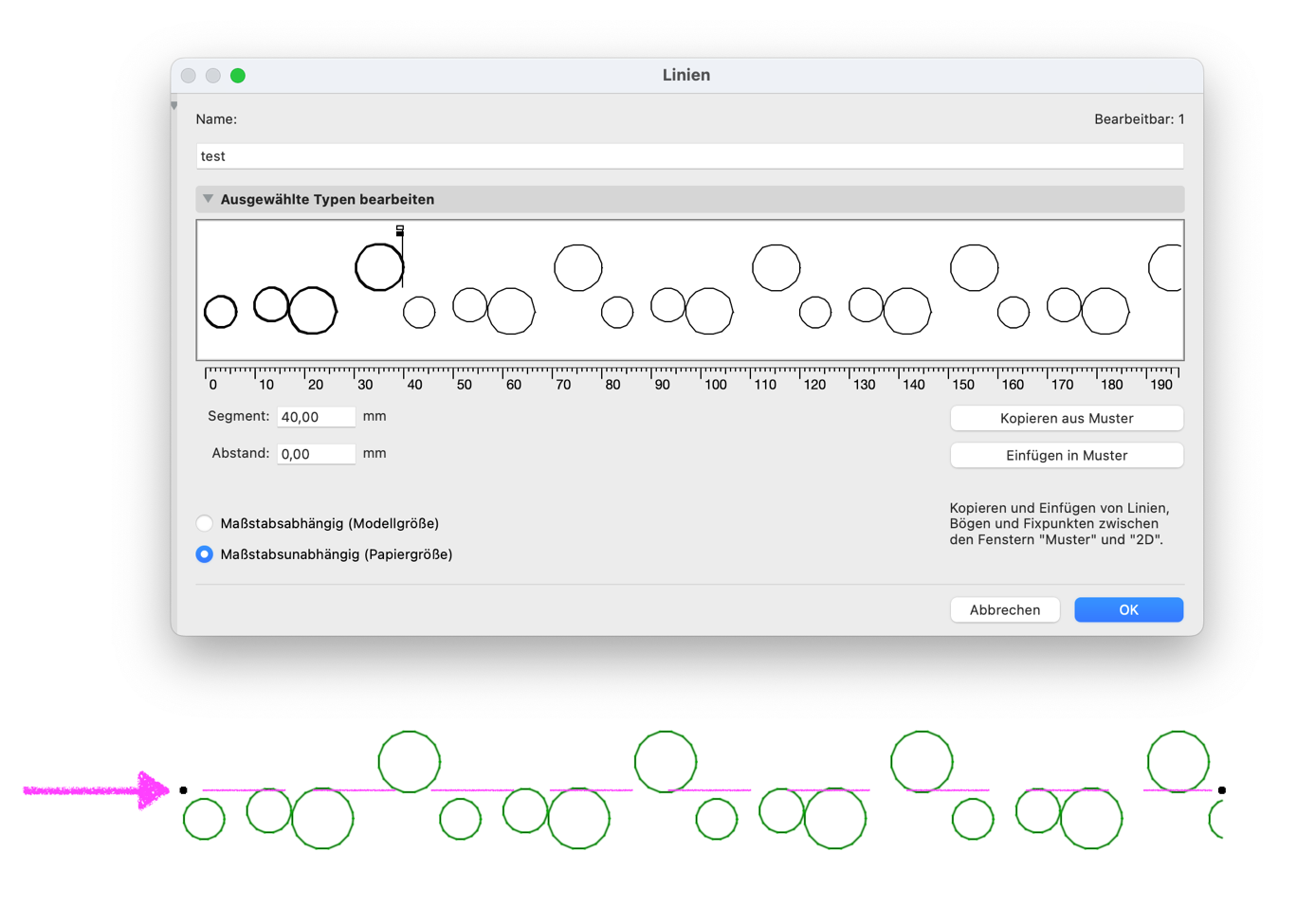Click the Abbrechen button
The image size is (1315, 924).
click(1005, 609)
